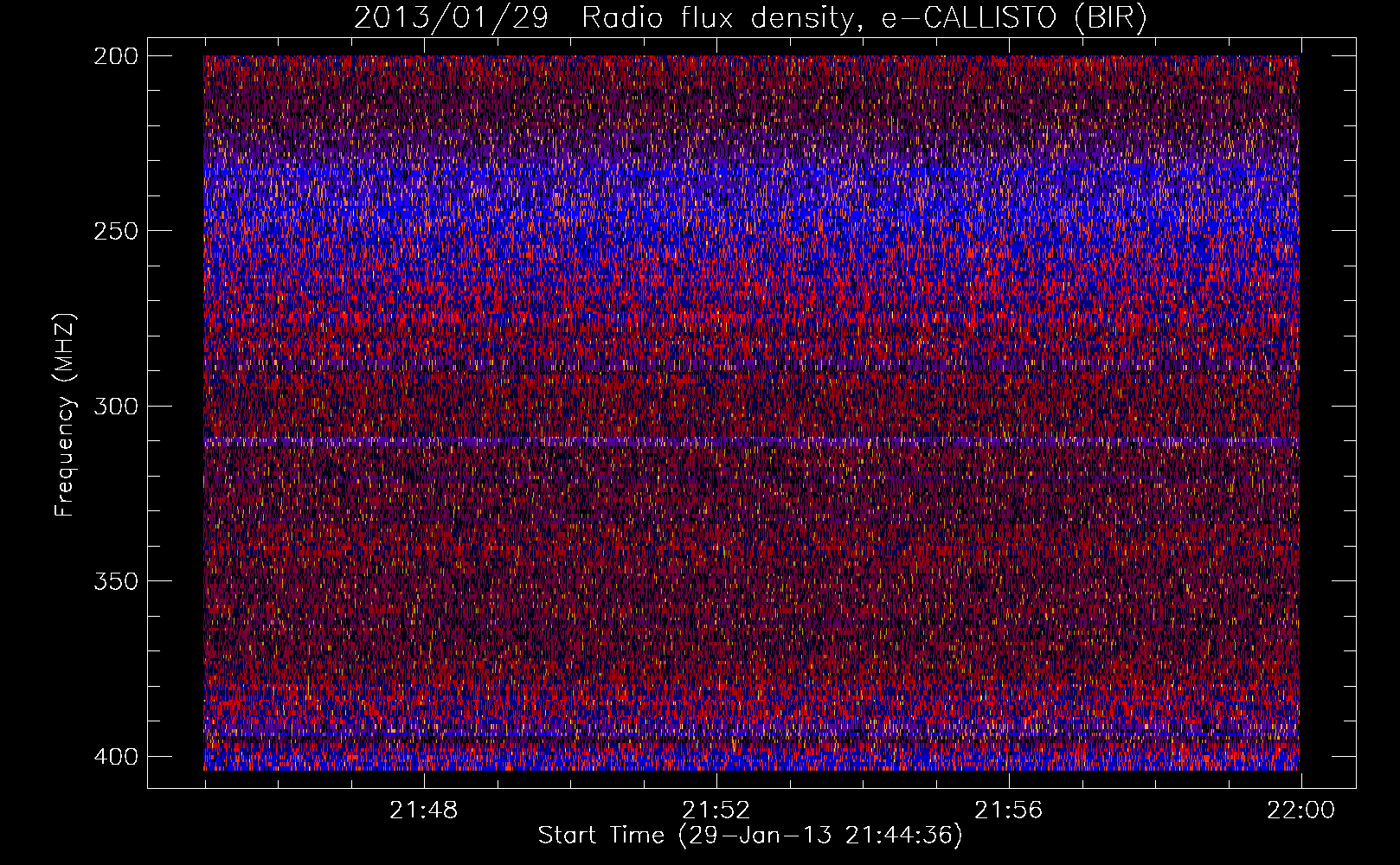Click the plot title '2013/01/29 Radio flux density, e-CALLISTO (BIR)'
This screenshot has width=1400, height=865.
click(x=750, y=18)
